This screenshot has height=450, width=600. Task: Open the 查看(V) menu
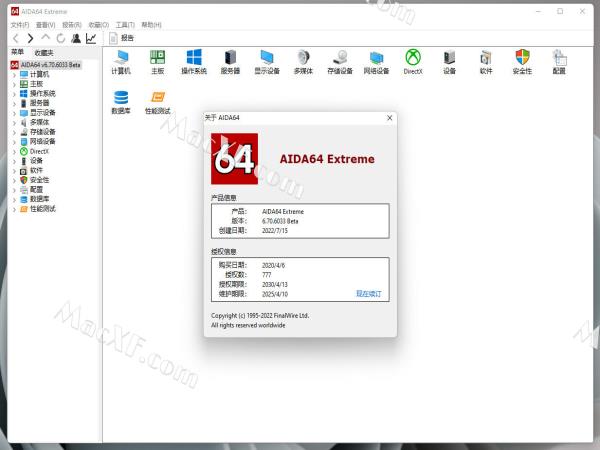(46, 25)
